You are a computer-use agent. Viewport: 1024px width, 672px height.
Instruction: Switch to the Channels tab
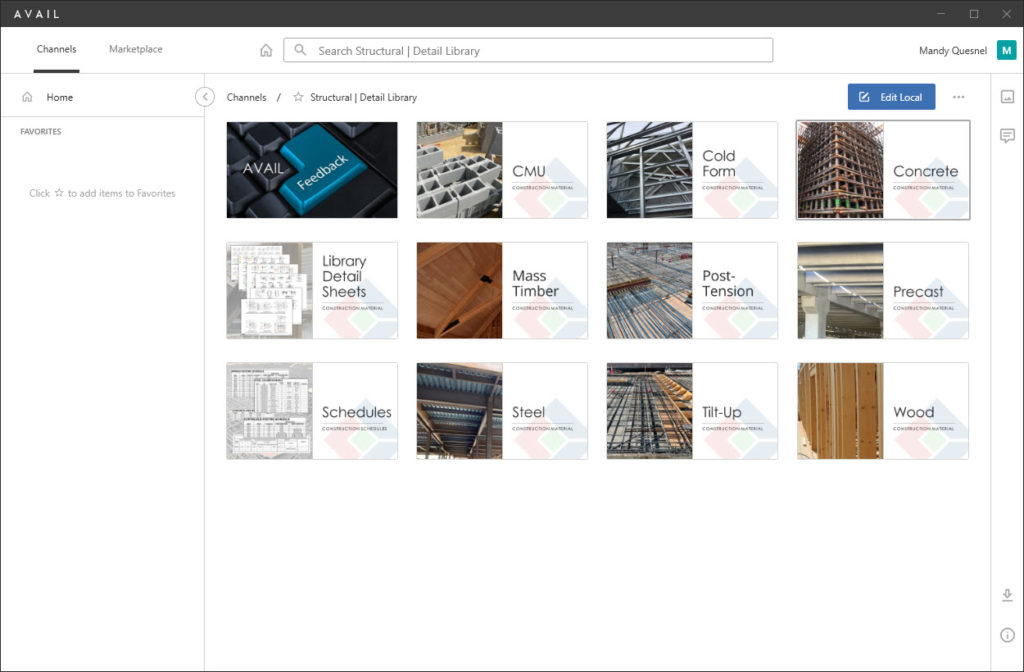point(56,49)
